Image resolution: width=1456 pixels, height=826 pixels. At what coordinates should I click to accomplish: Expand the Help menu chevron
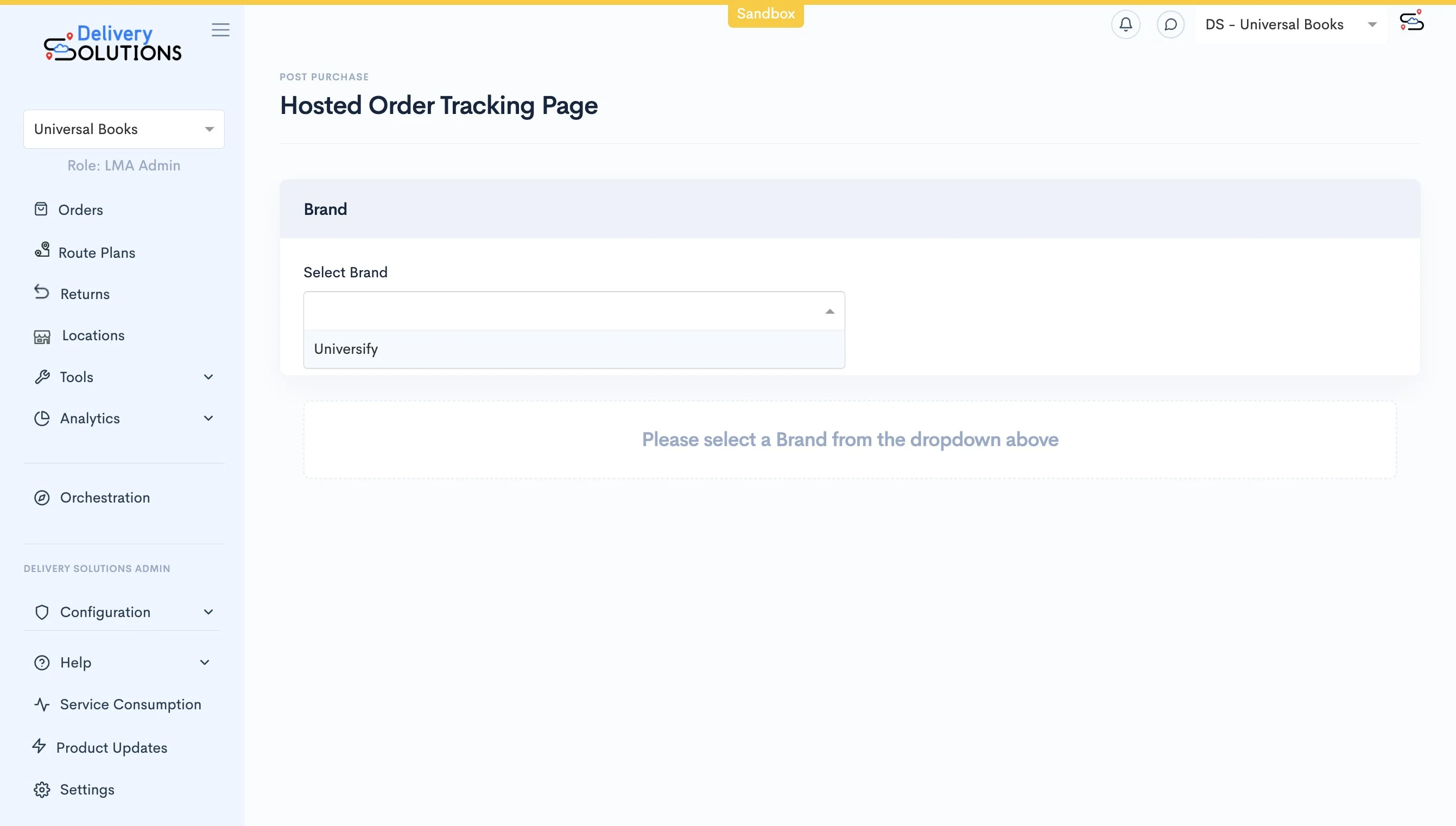tap(205, 663)
